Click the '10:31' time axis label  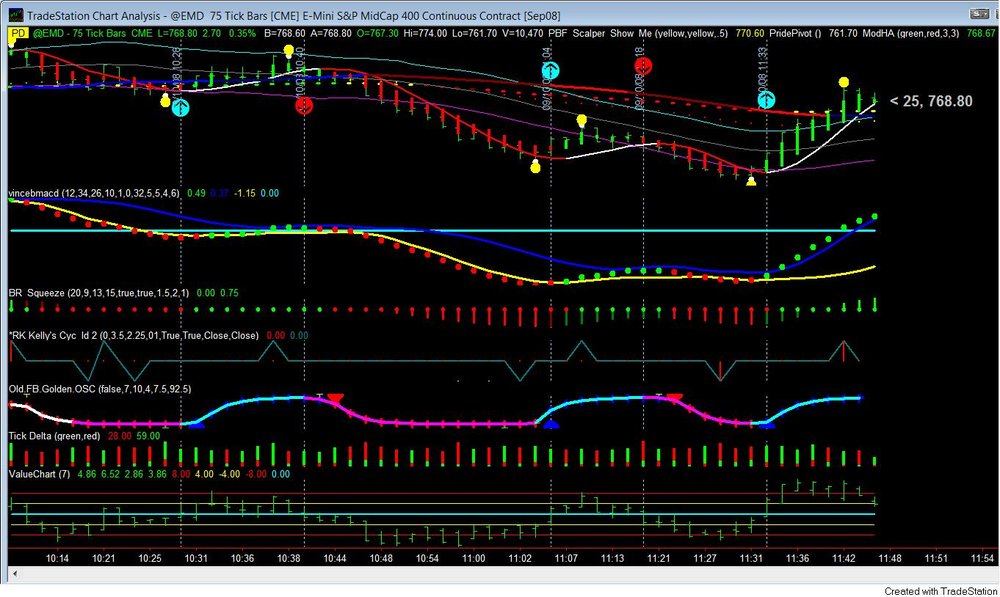[x=196, y=559]
